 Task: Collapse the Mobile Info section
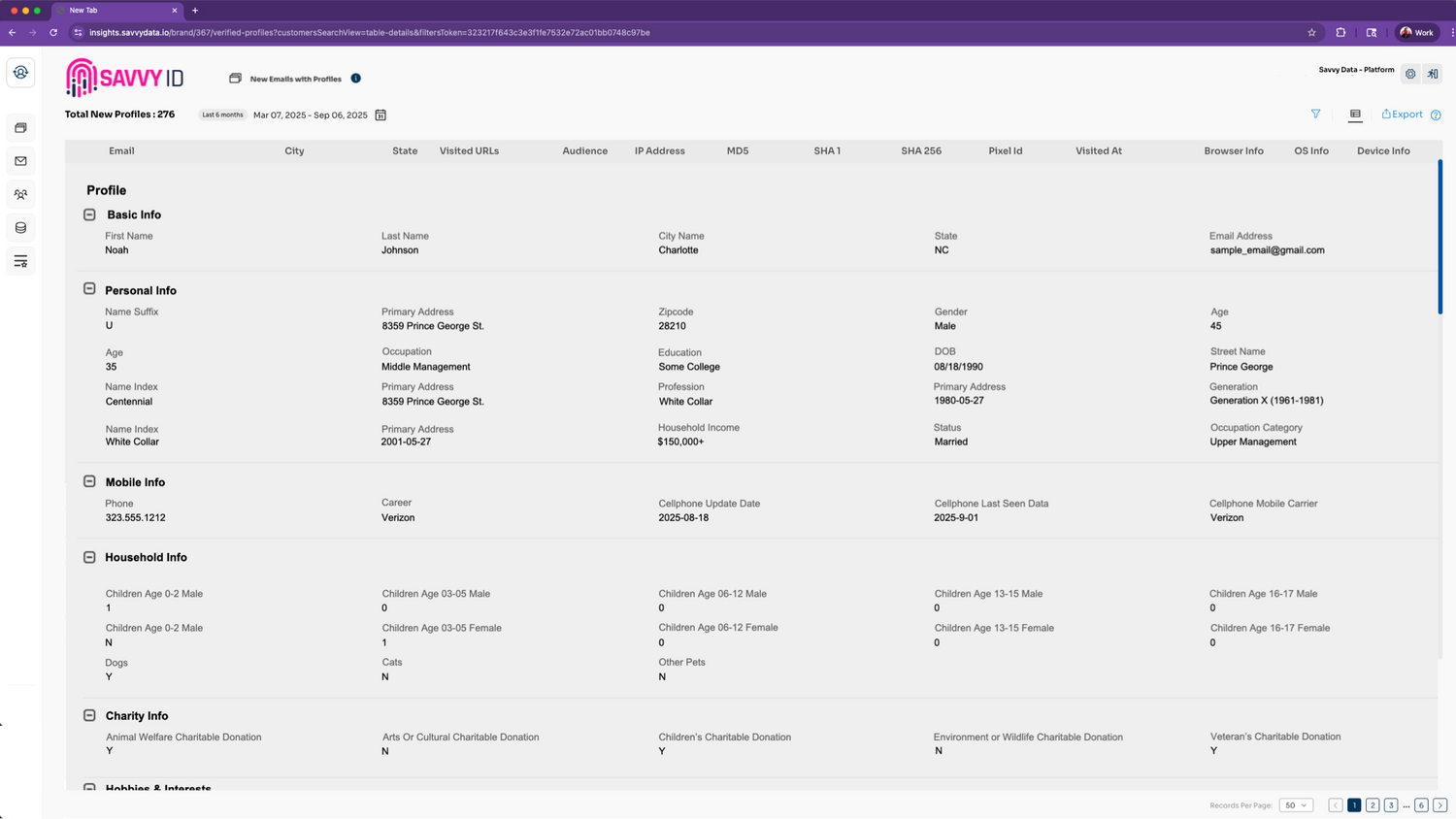click(x=89, y=481)
